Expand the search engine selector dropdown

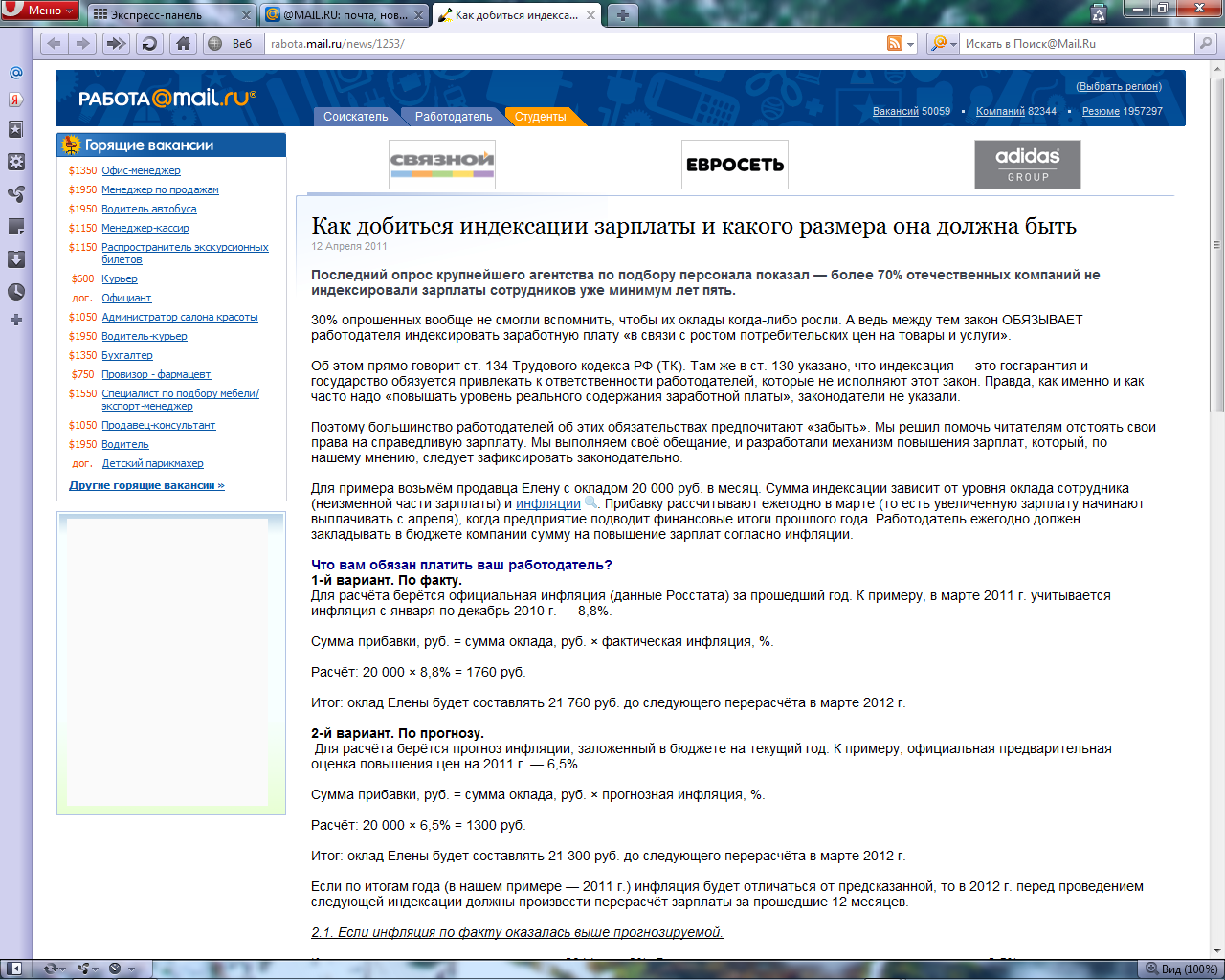[944, 43]
